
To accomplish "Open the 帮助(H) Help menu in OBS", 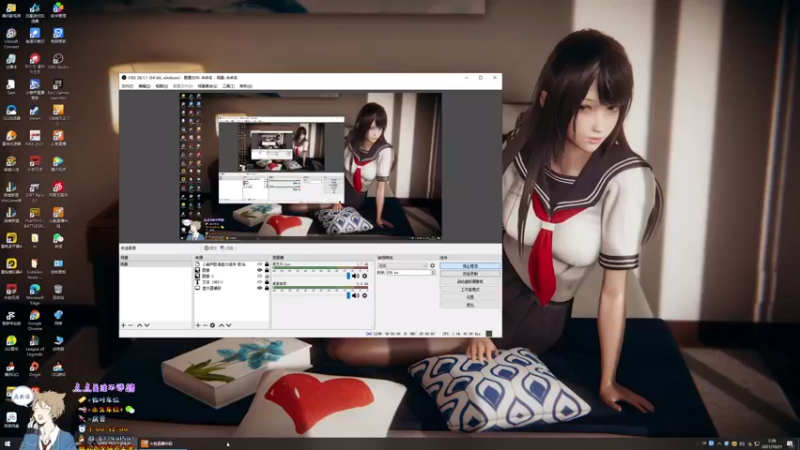I will (x=246, y=86).
